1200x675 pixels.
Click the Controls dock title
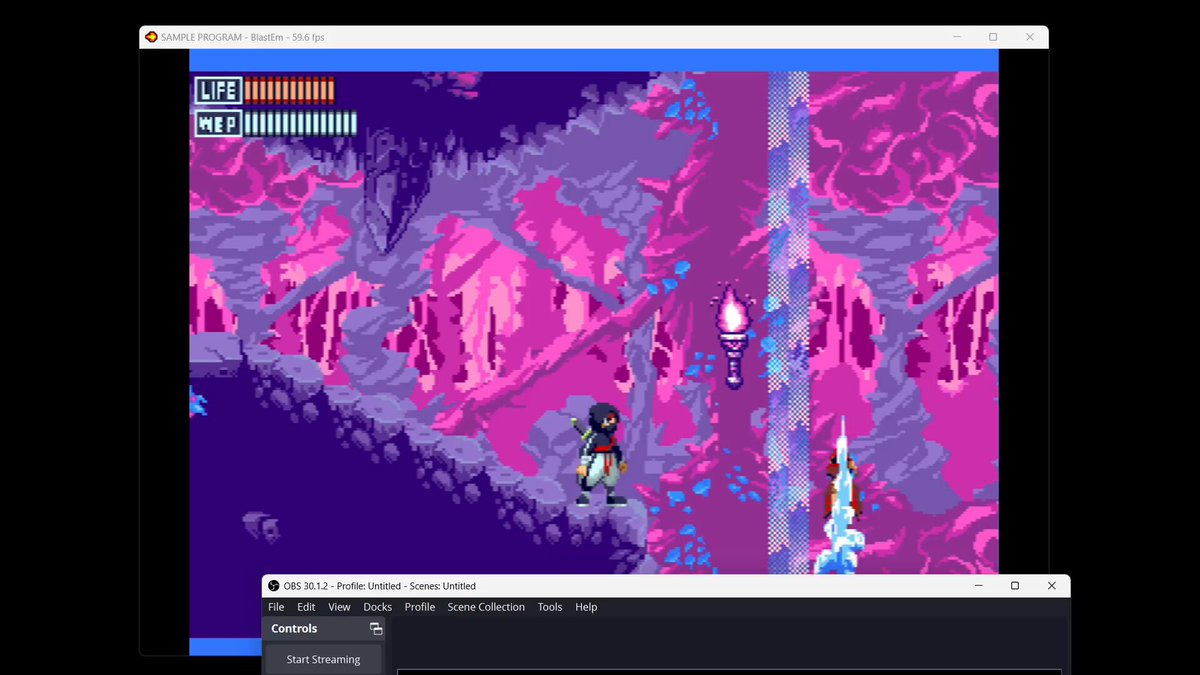(294, 629)
